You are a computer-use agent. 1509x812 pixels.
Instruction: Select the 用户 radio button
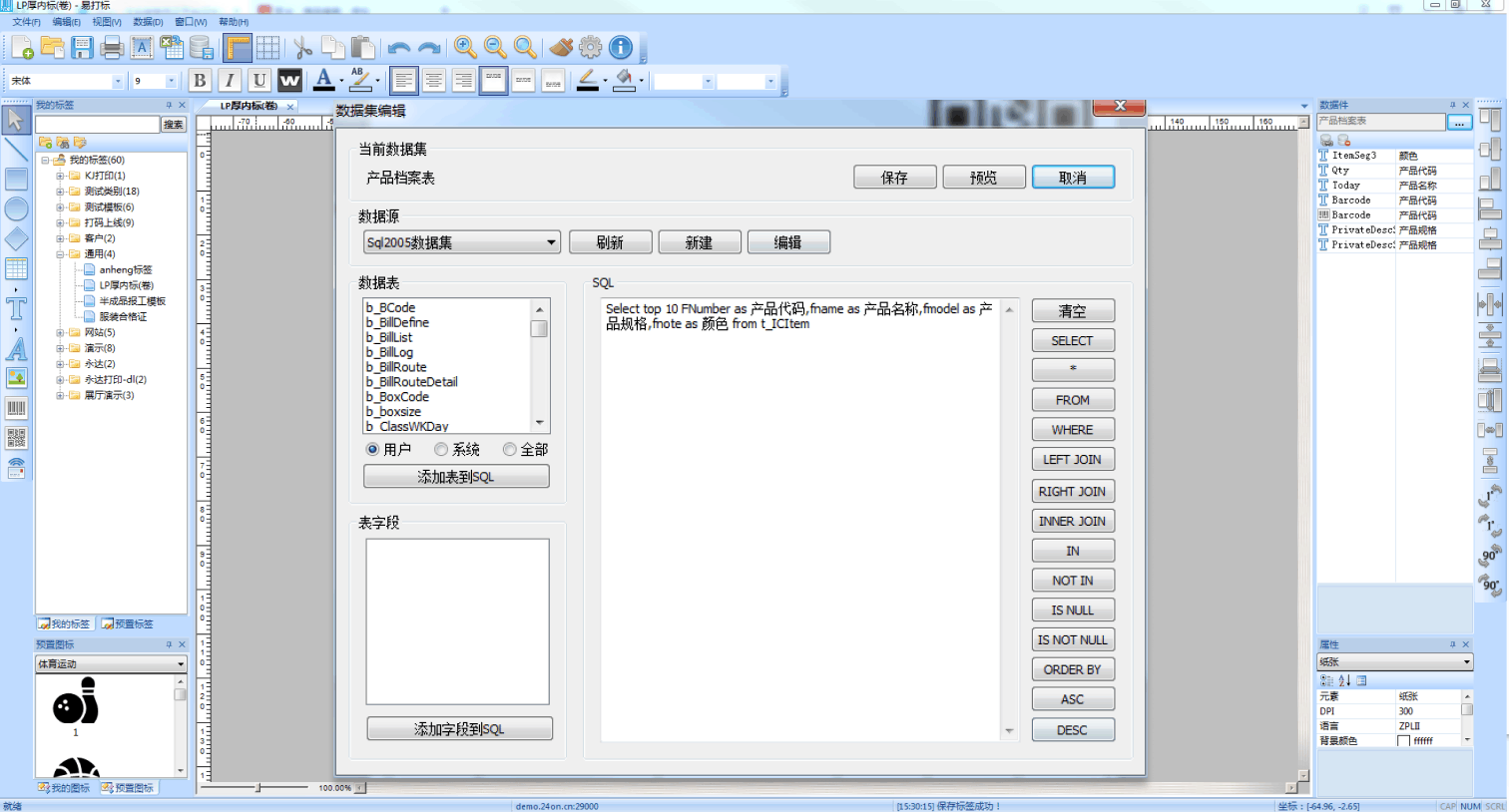click(x=373, y=450)
